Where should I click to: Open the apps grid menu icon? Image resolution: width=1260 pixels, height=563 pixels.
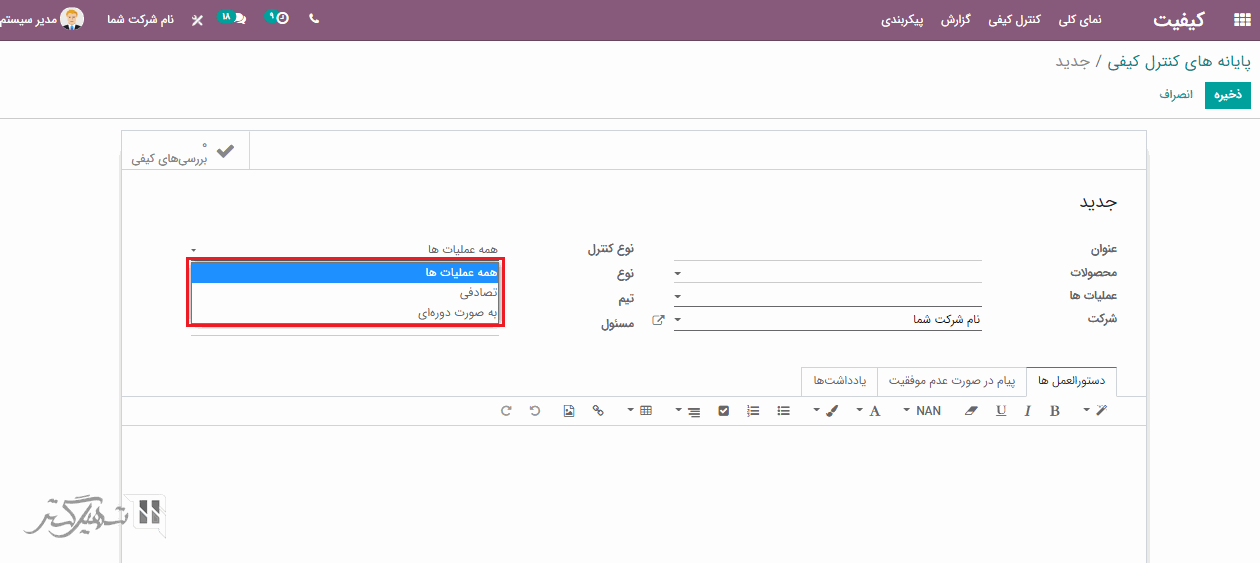pos(1228,19)
